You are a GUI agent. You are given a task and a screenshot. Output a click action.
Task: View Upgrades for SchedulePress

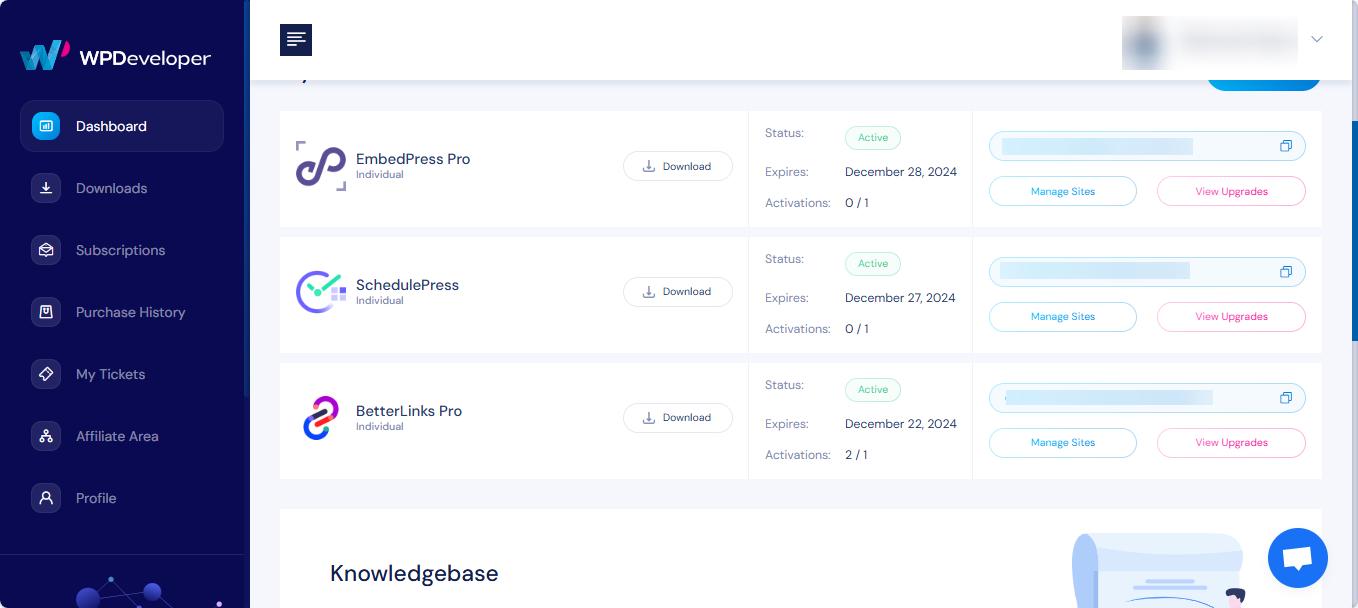point(1231,316)
